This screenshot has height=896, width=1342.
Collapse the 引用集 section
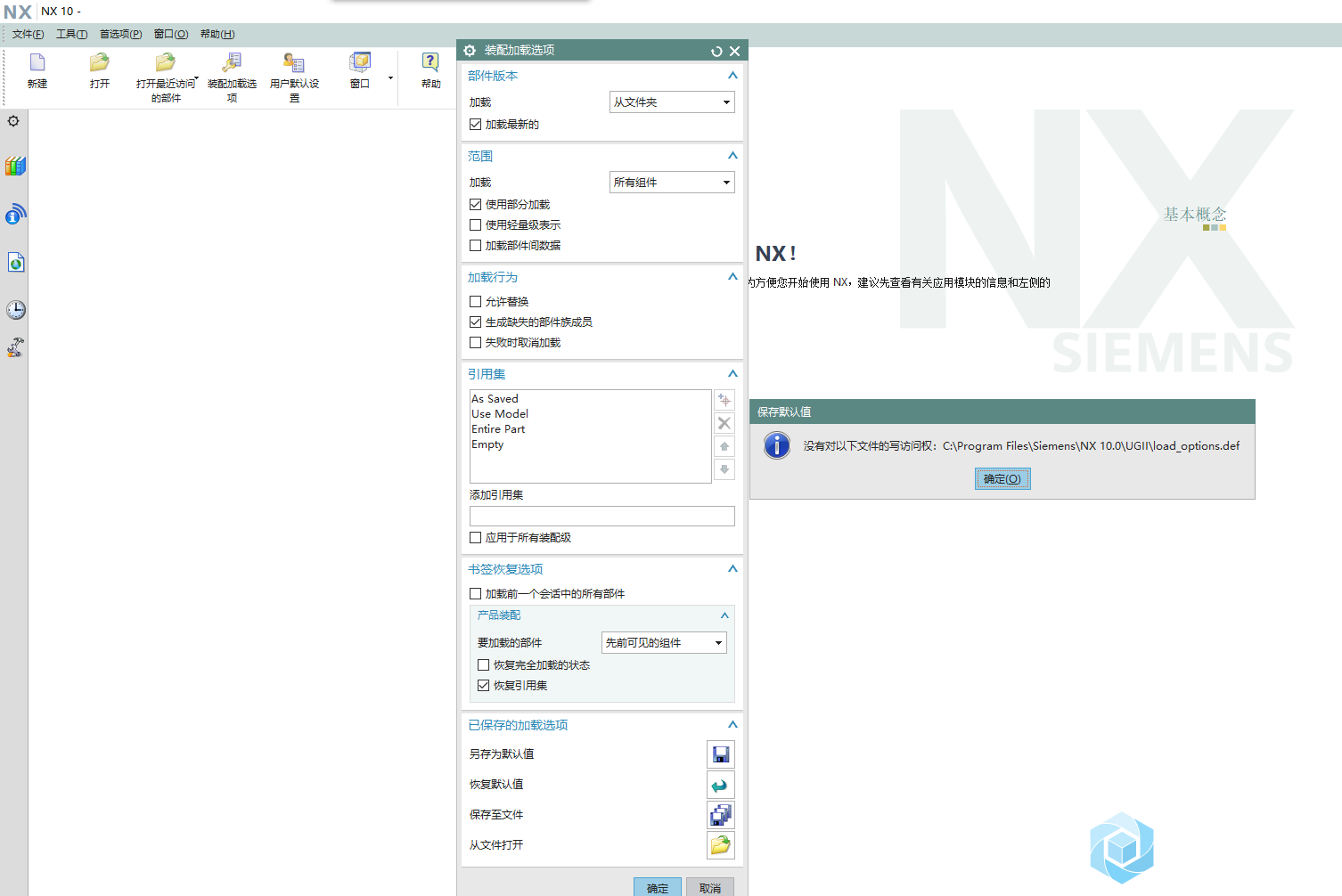point(732,374)
